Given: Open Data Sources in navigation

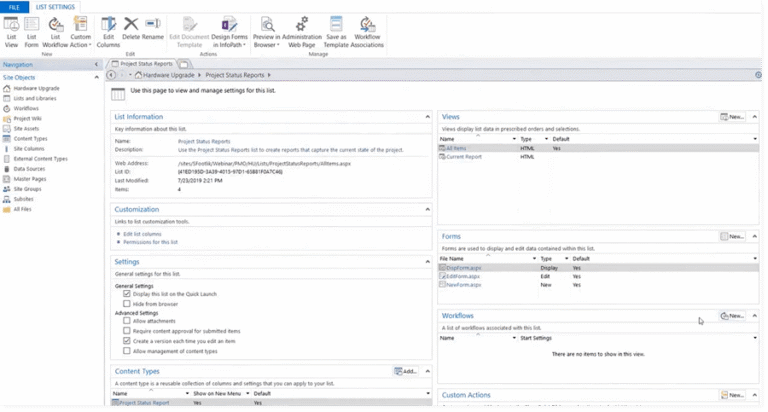Looking at the screenshot, I should click(29, 169).
